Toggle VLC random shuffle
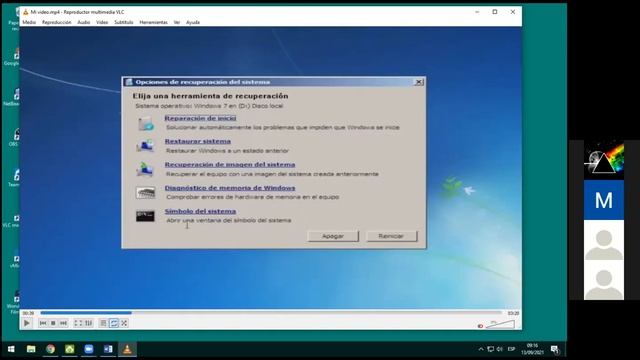640x360 pixels. point(124,323)
